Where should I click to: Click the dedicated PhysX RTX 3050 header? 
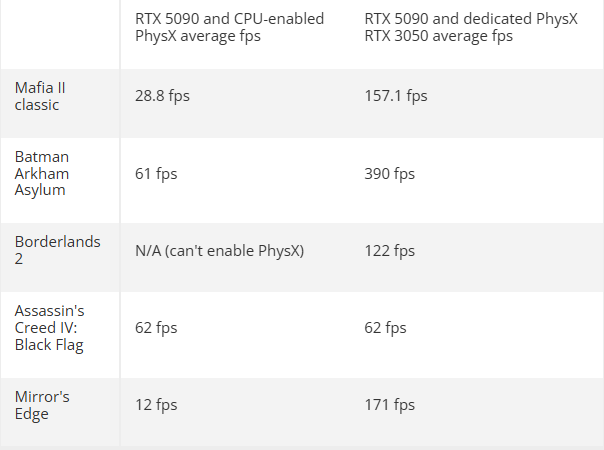pyautogui.click(x=471, y=27)
